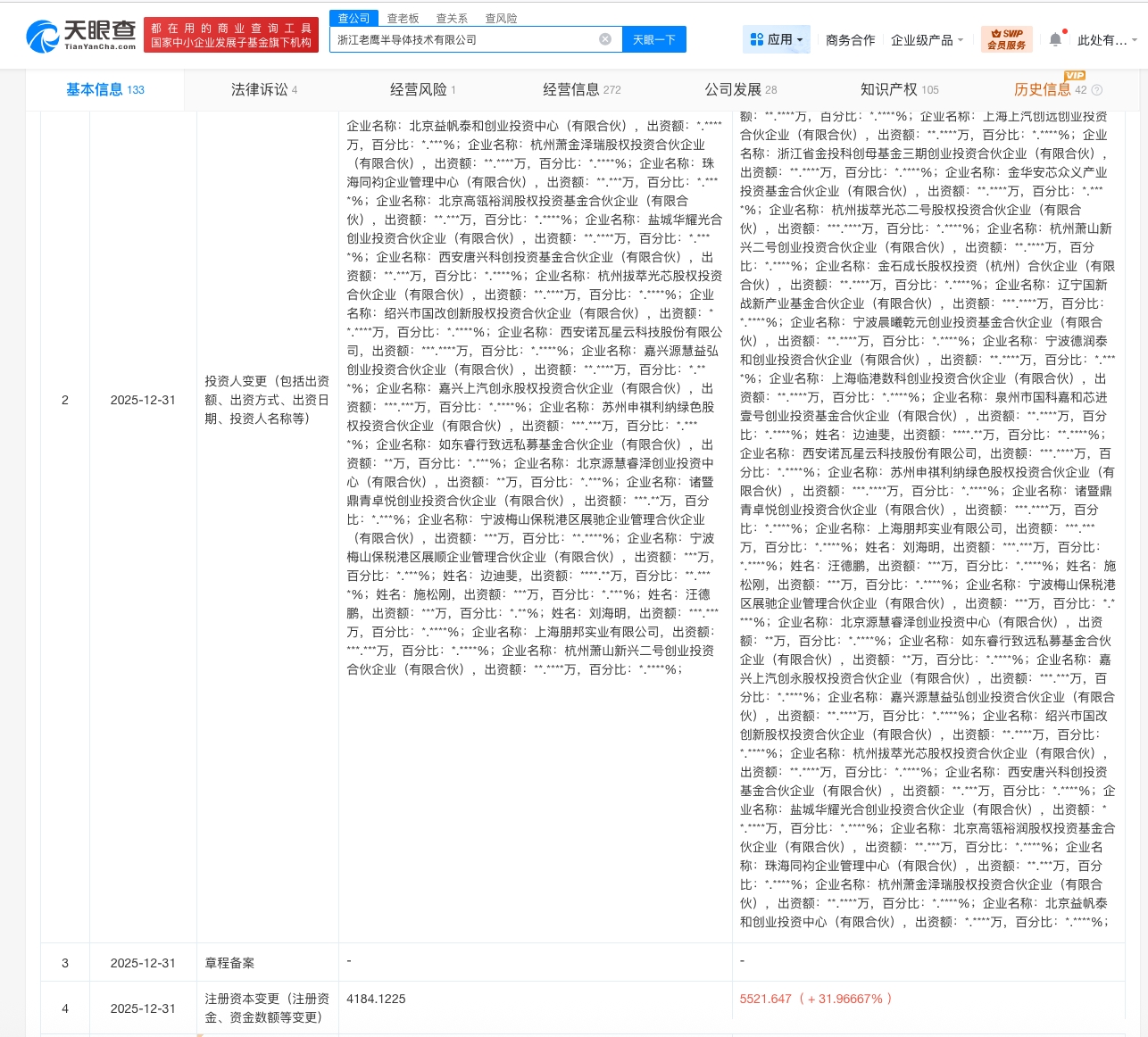Open the 知识产权 tab
Screen dimensions: 1148x1037
(x=898, y=89)
